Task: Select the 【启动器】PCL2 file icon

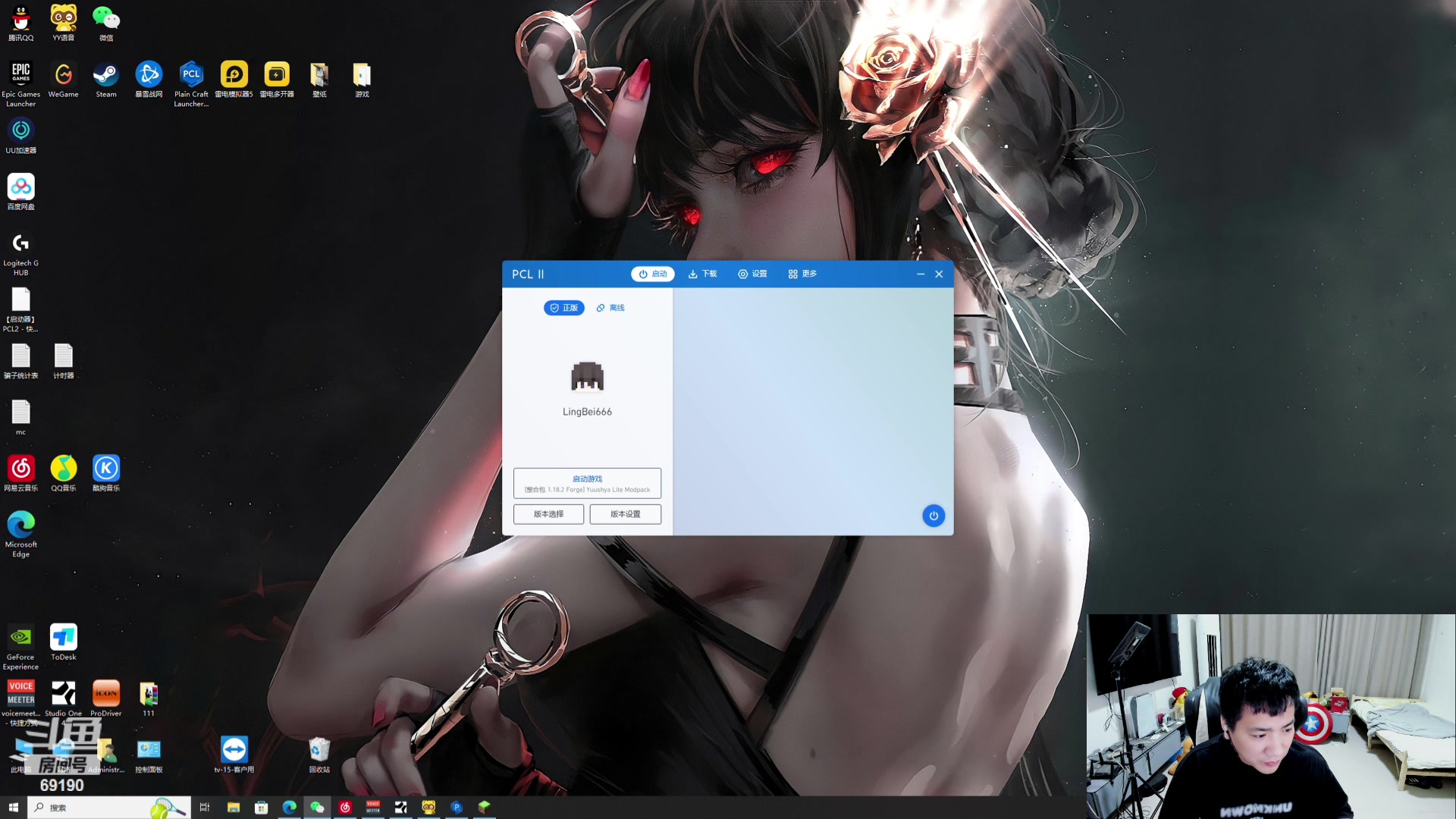Action: click(21, 309)
